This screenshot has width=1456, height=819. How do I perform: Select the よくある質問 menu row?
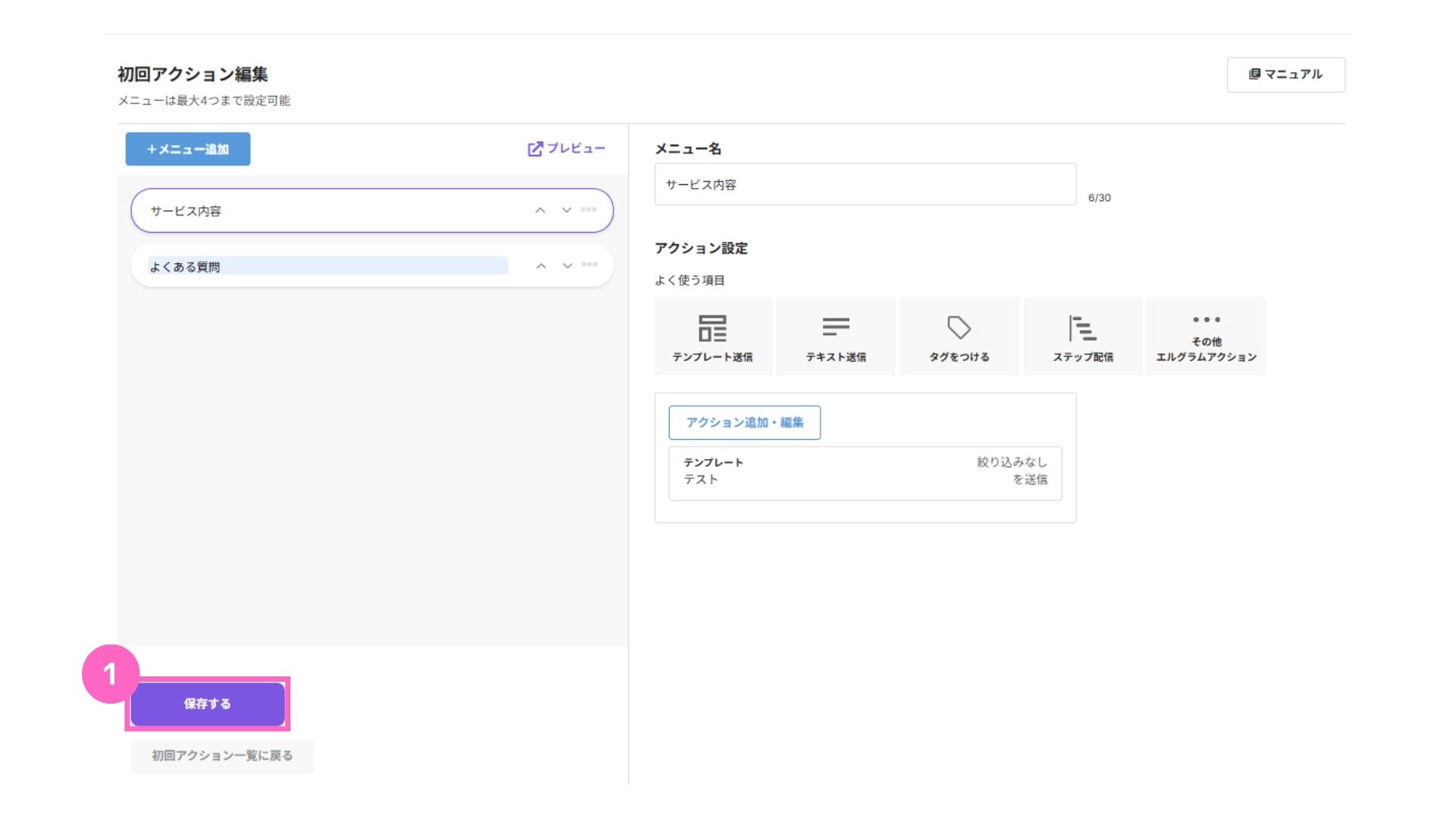[372, 265]
